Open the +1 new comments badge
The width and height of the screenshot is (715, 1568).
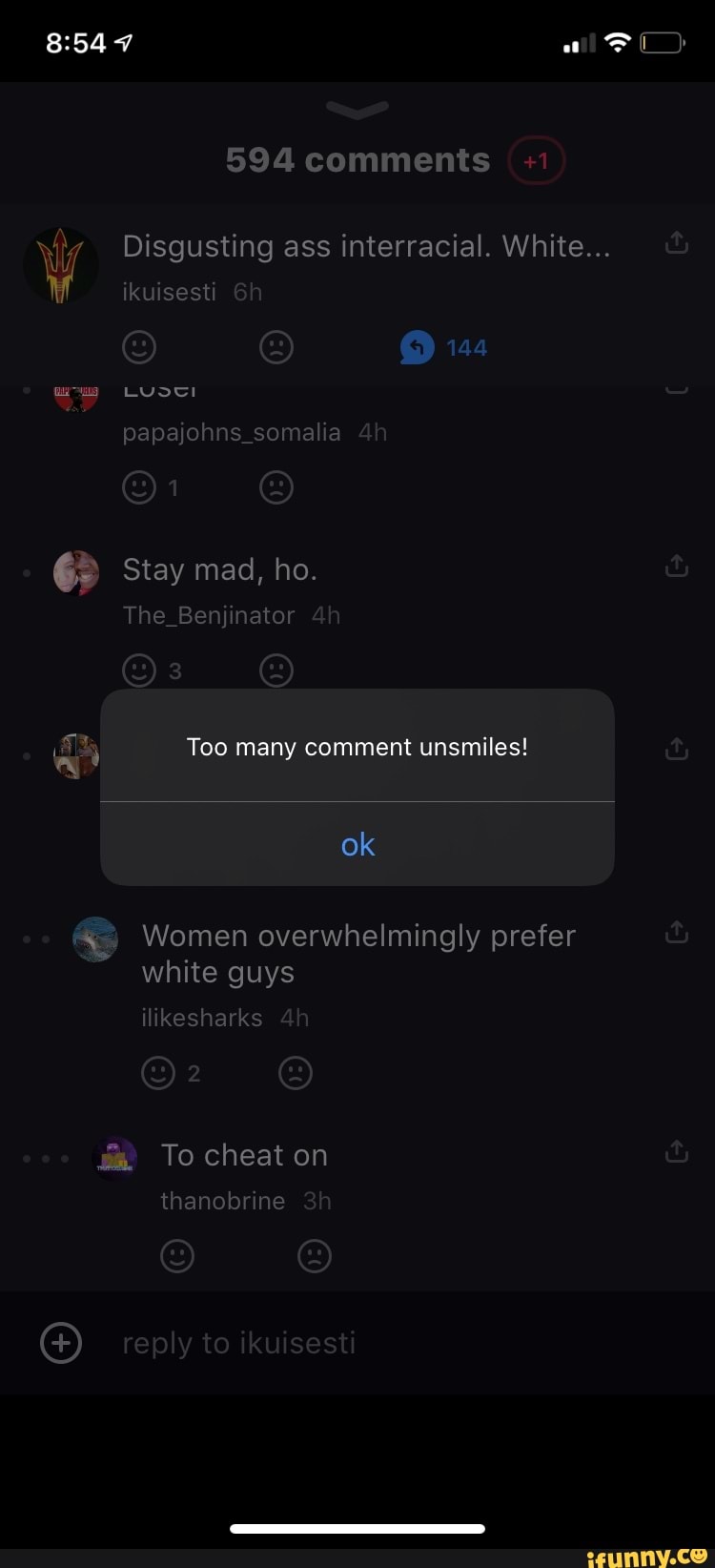pos(537,160)
